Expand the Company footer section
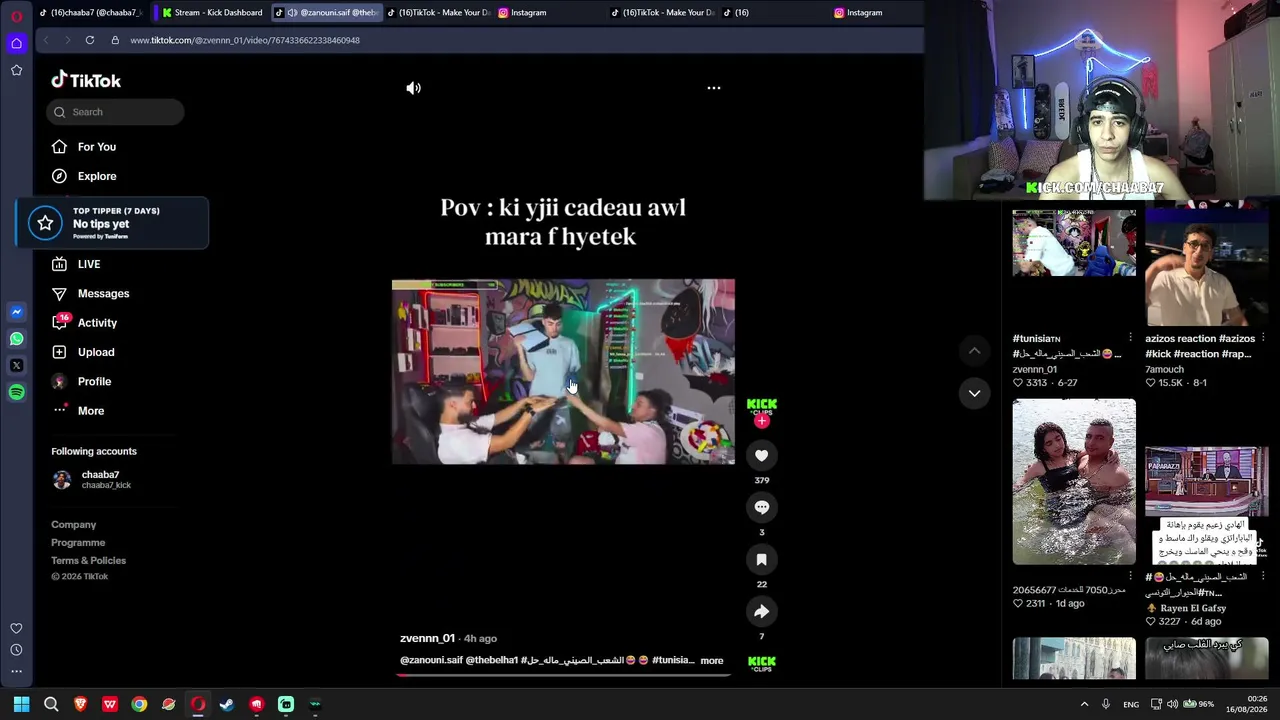The width and height of the screenshot is (1280, 720). point(74,525)
